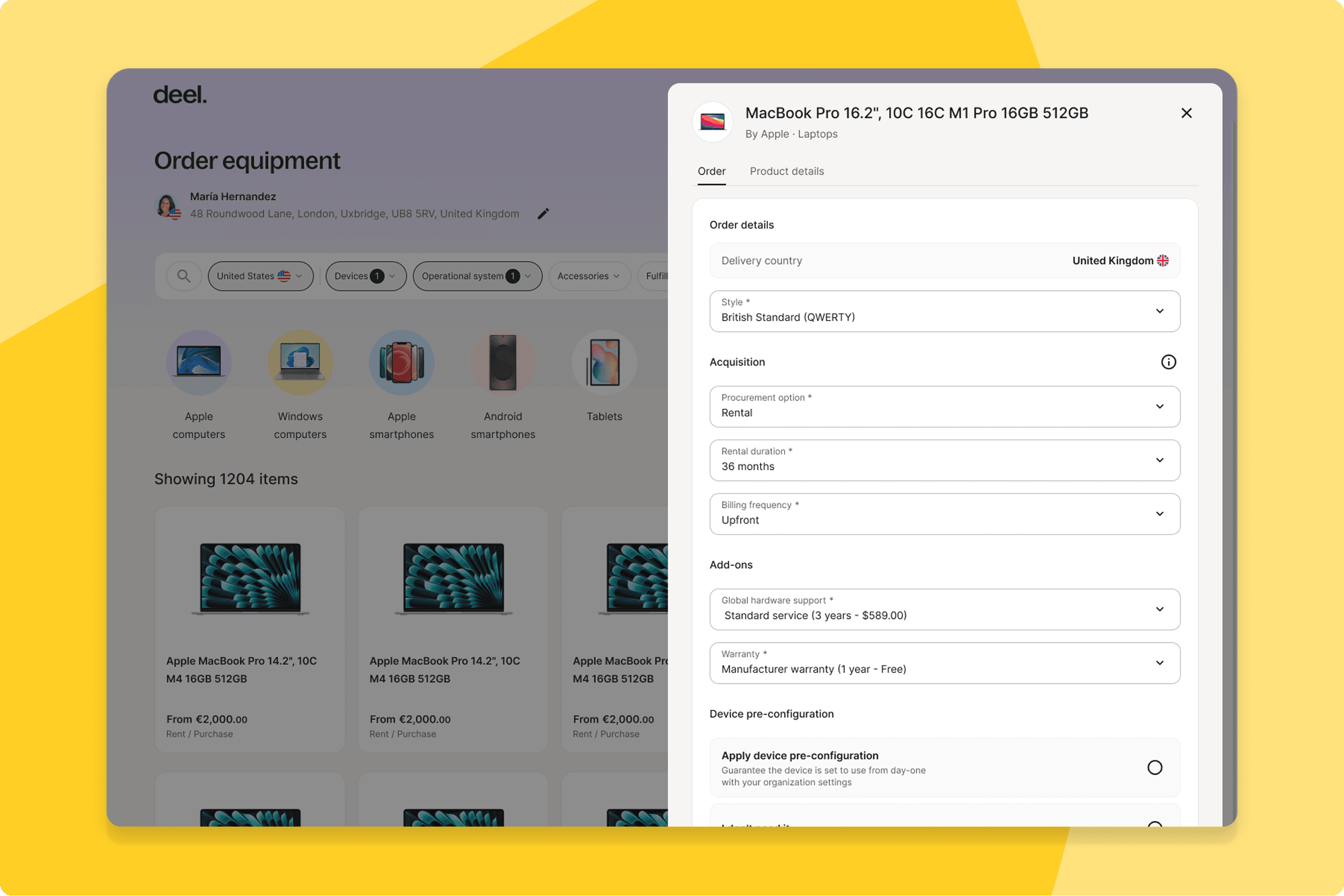The image size is (1344, 896).
Task: Click the edit address pencil icon
Action: (543, 213)
